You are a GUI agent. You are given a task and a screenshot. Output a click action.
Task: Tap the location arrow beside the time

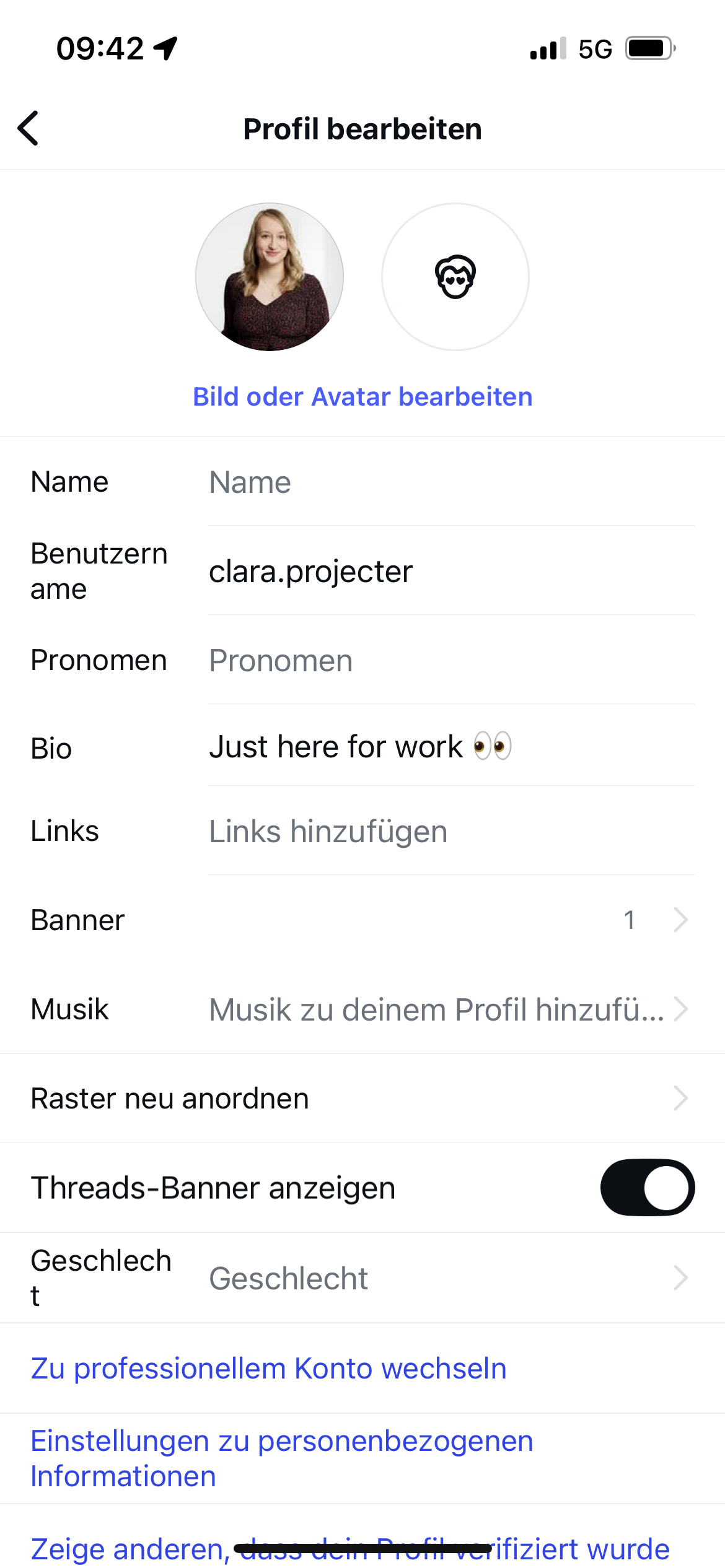pyautogui.click(x=166, y=48)
